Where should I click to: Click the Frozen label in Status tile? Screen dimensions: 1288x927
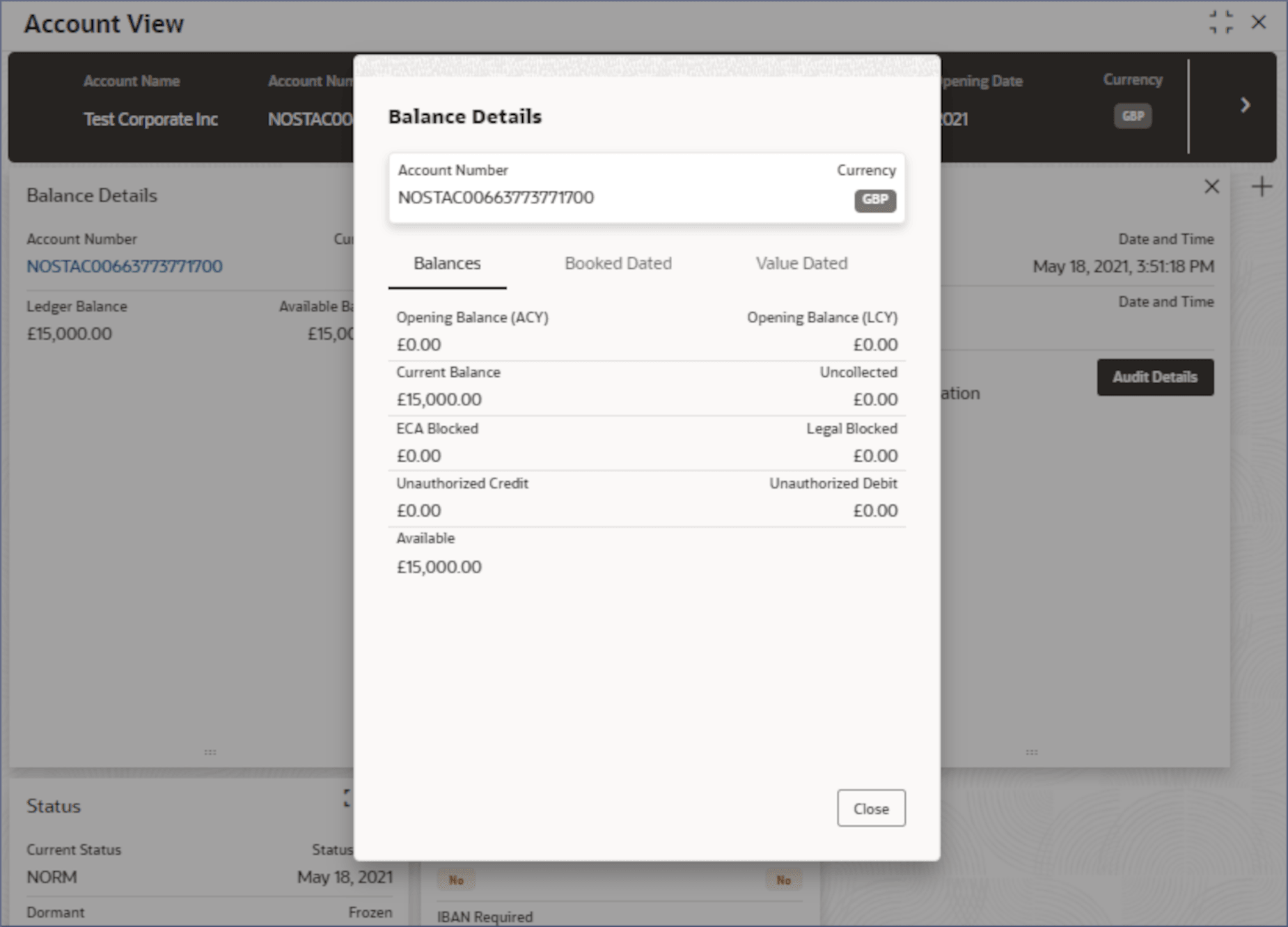370,912
